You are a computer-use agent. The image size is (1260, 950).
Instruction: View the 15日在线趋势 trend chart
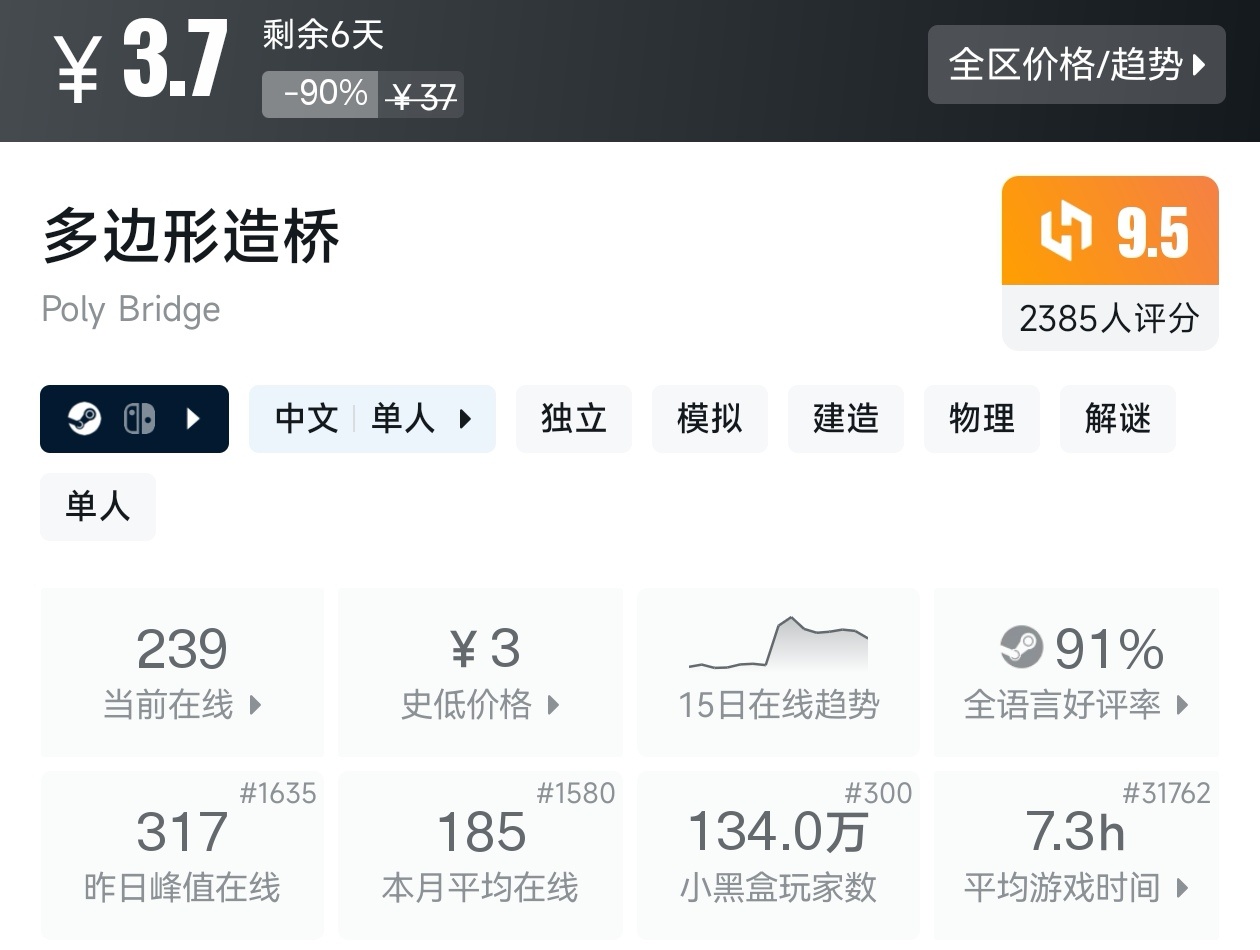click(778, 645)
